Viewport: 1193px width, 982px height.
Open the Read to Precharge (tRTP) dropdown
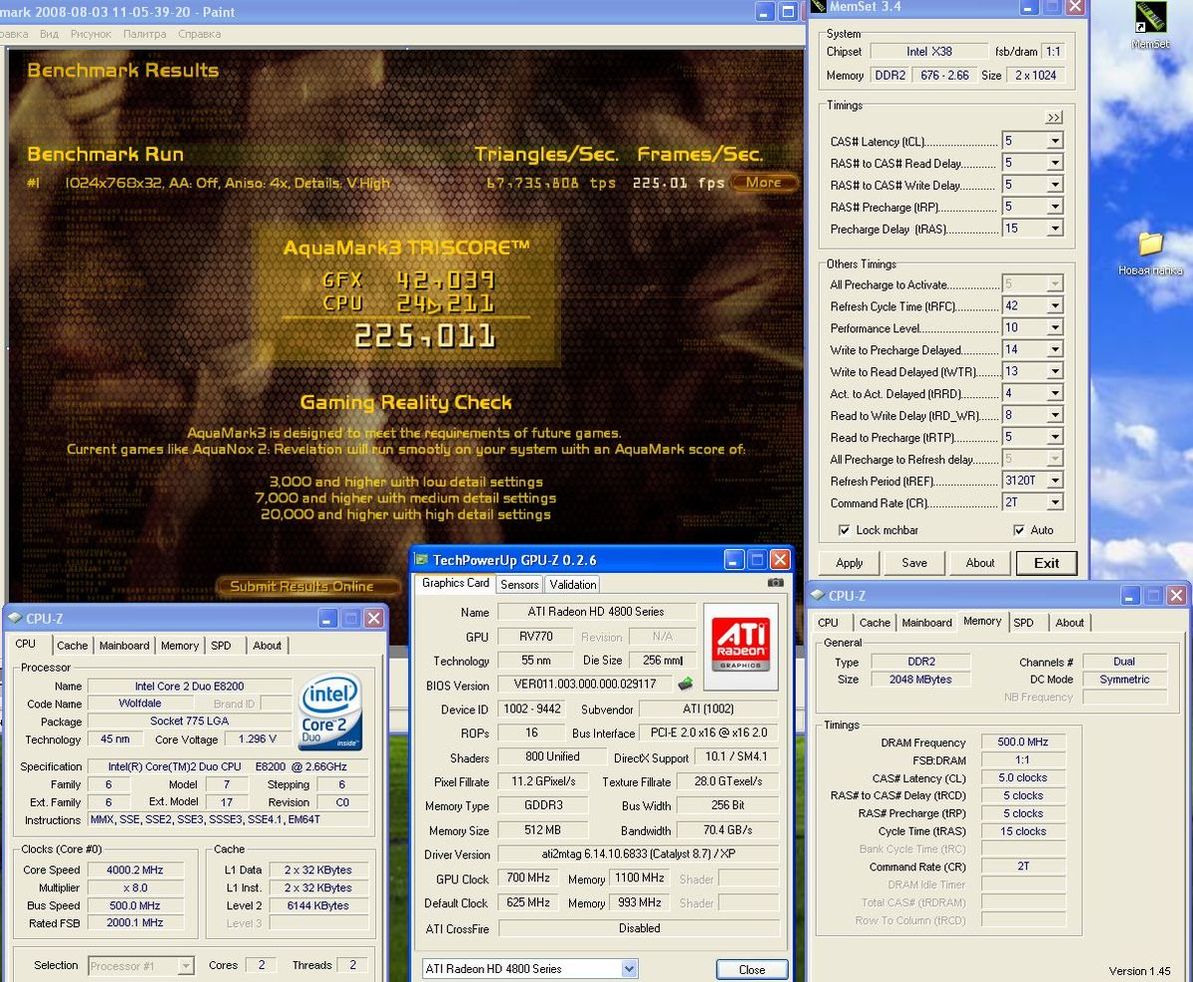1055,437
